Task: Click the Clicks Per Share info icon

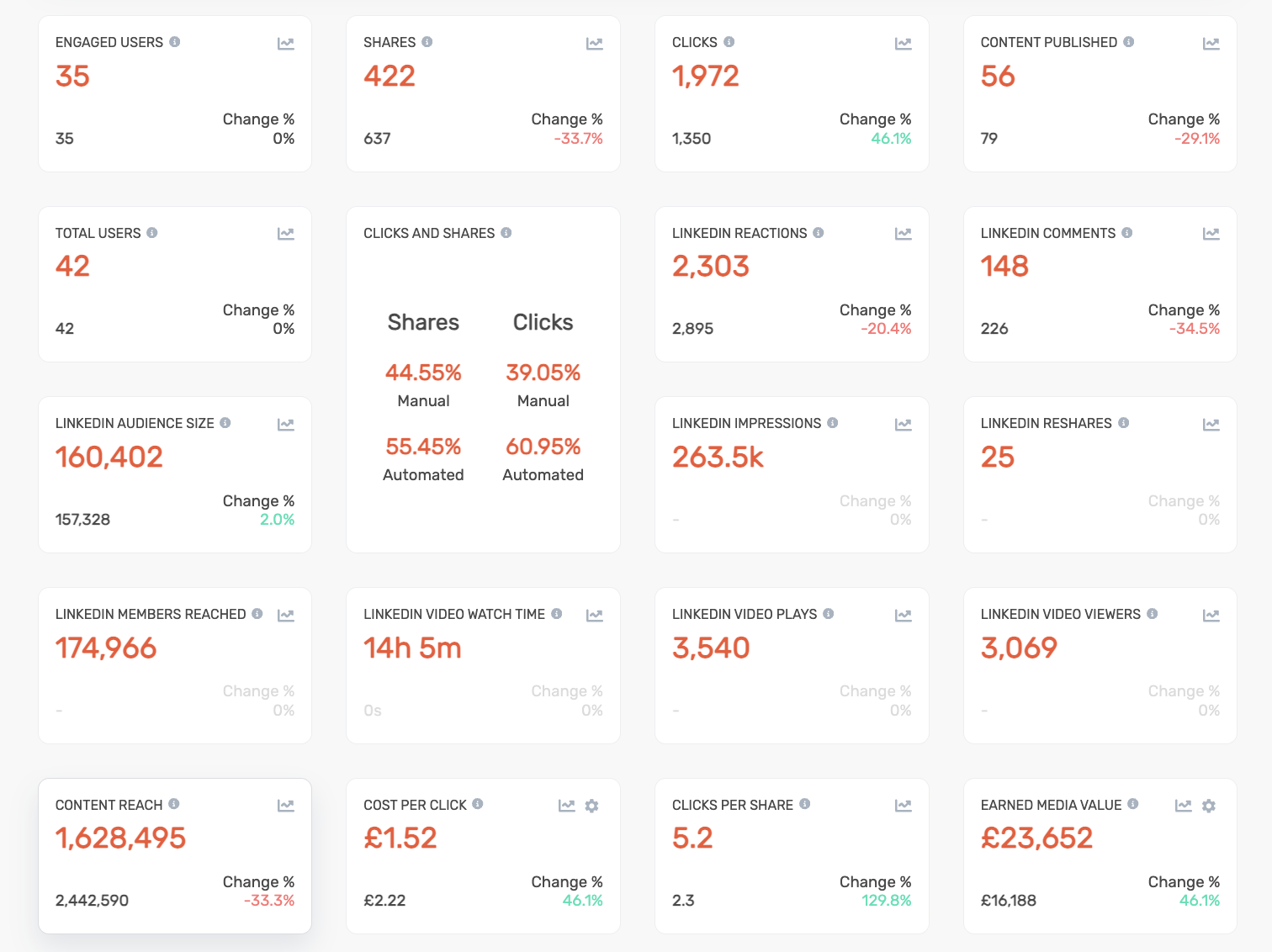Action: tap(805, 804)
